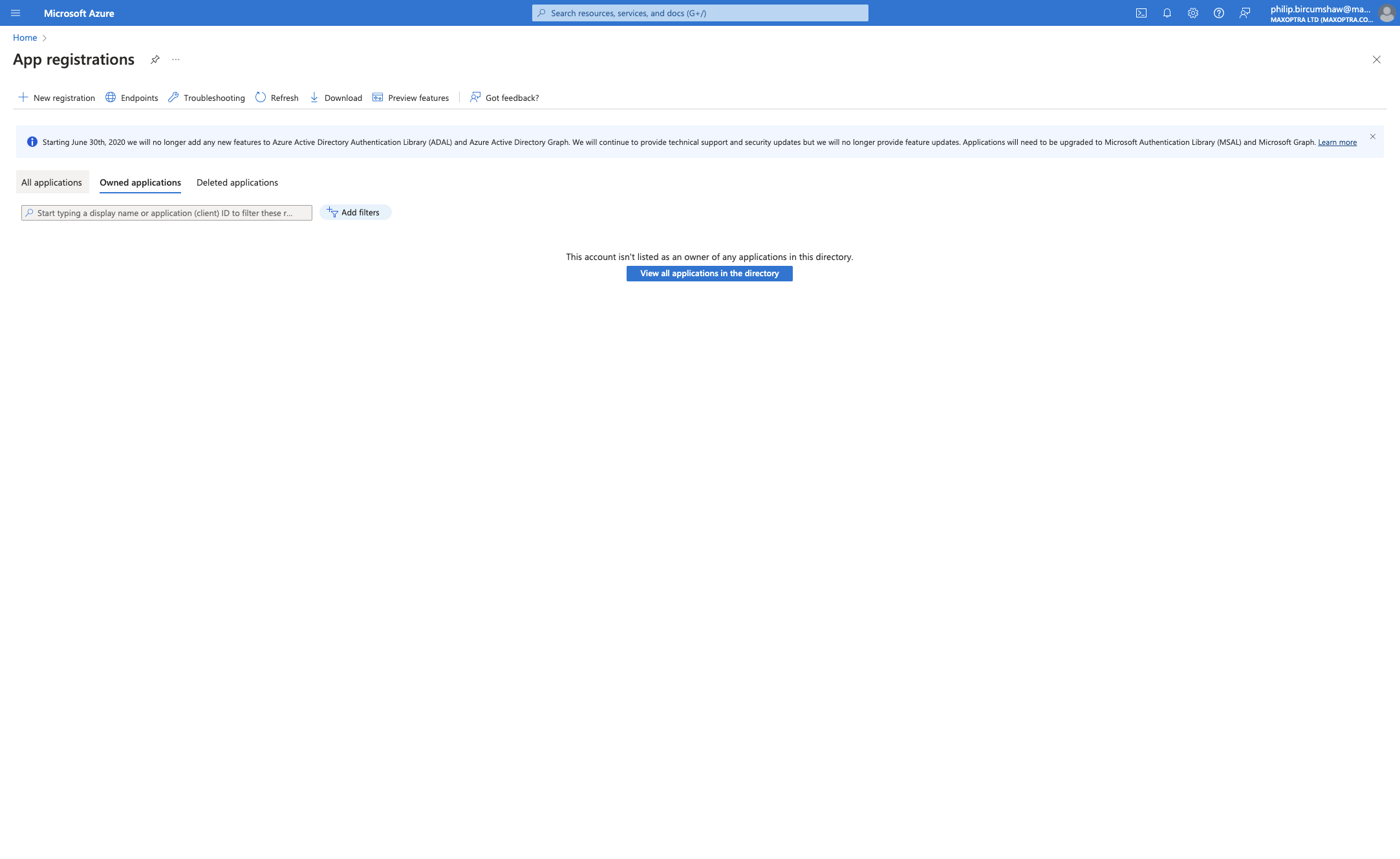This screenshot has width=1400, height=859.
Task: Open the more options ellipsis
Action: tap(176, 60)
